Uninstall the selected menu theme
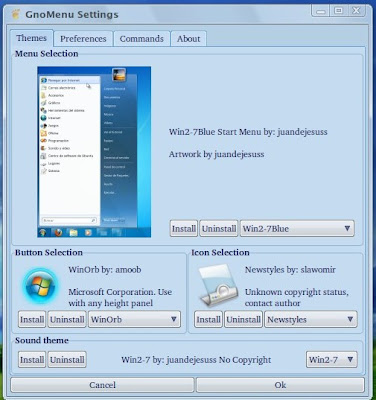 click(x=219, y=229)
